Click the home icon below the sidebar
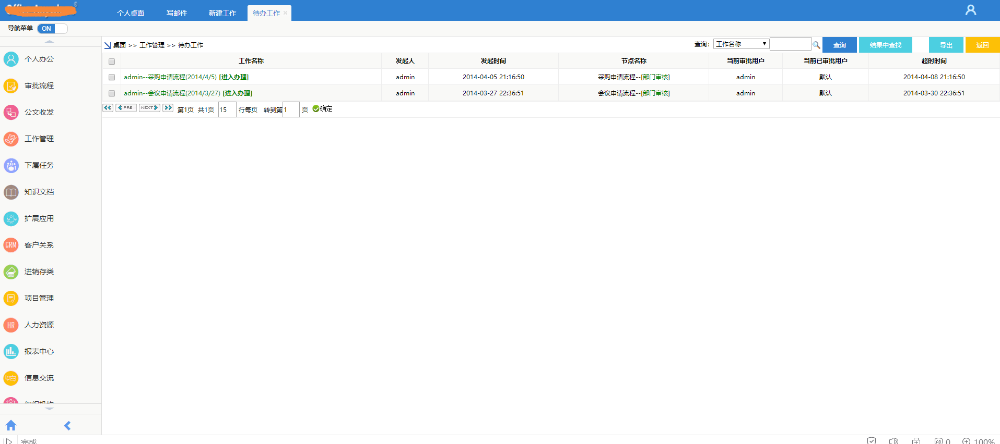The height and width of the screenshot is (444, 1000). click(x=11, y=426)
